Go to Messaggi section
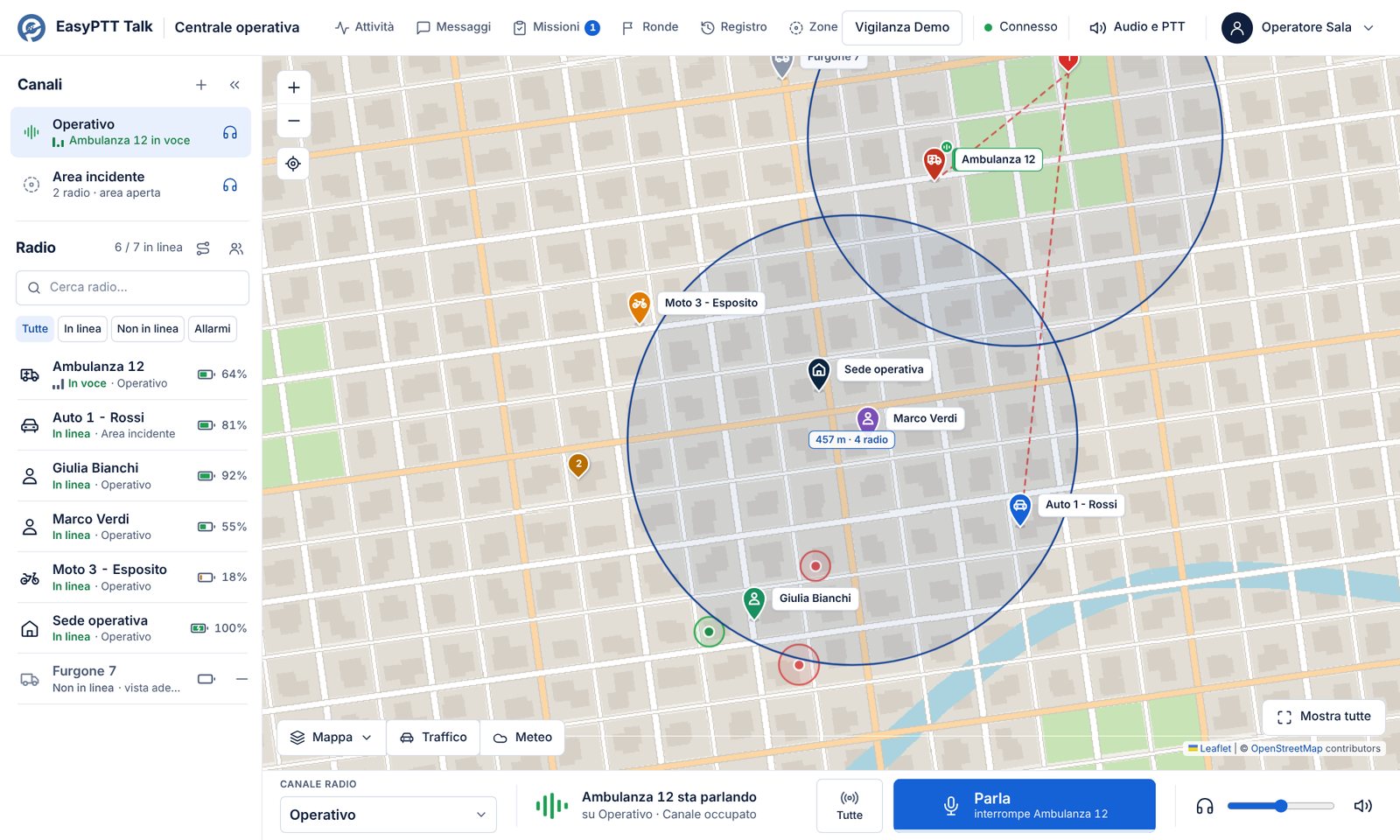Screen dimensions: 1400x840 pos(453,27)
